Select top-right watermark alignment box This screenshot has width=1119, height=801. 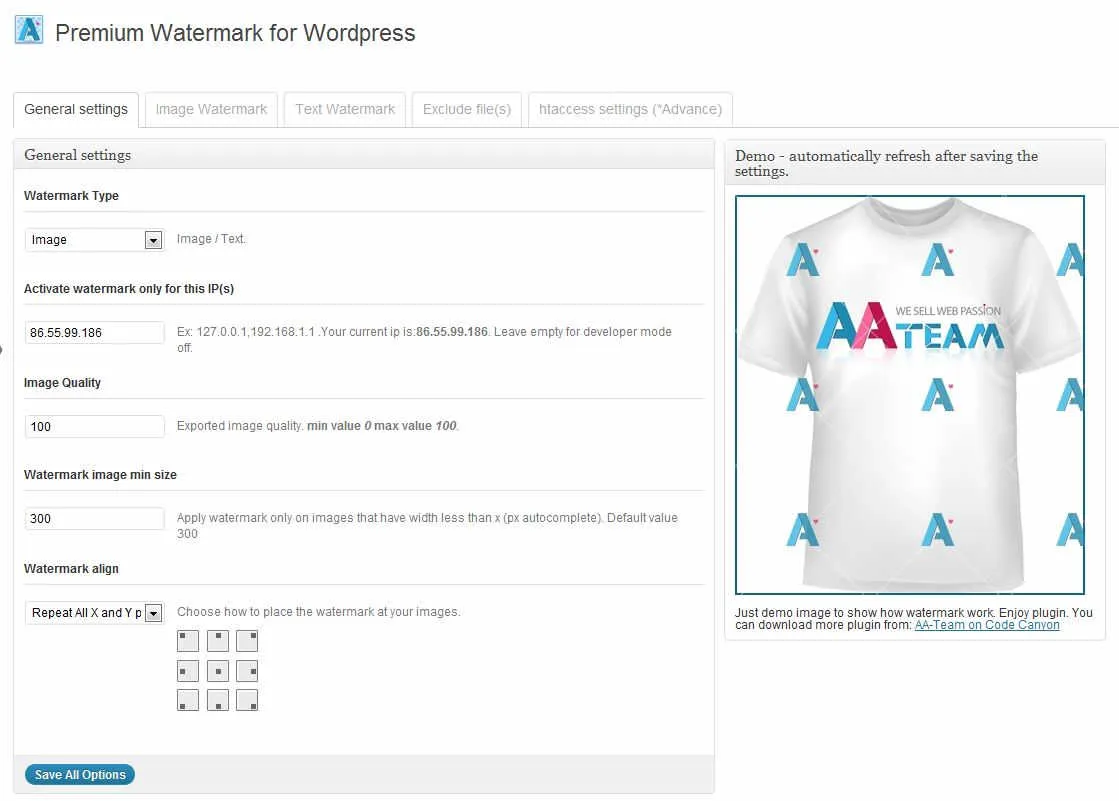[x=247, y=640]
